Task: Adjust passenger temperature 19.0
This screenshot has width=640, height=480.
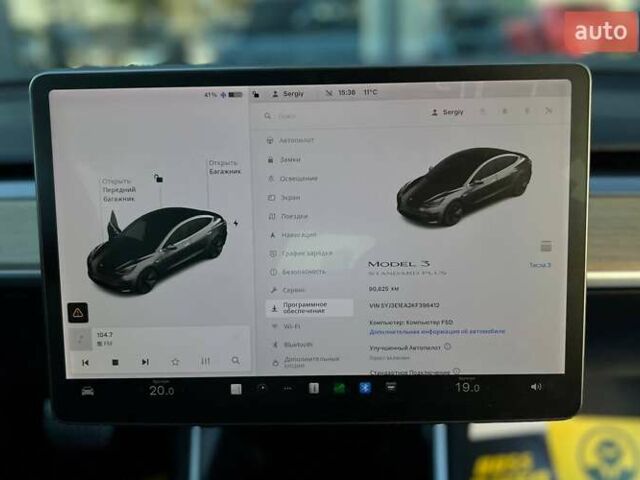Action: point(467,387)
